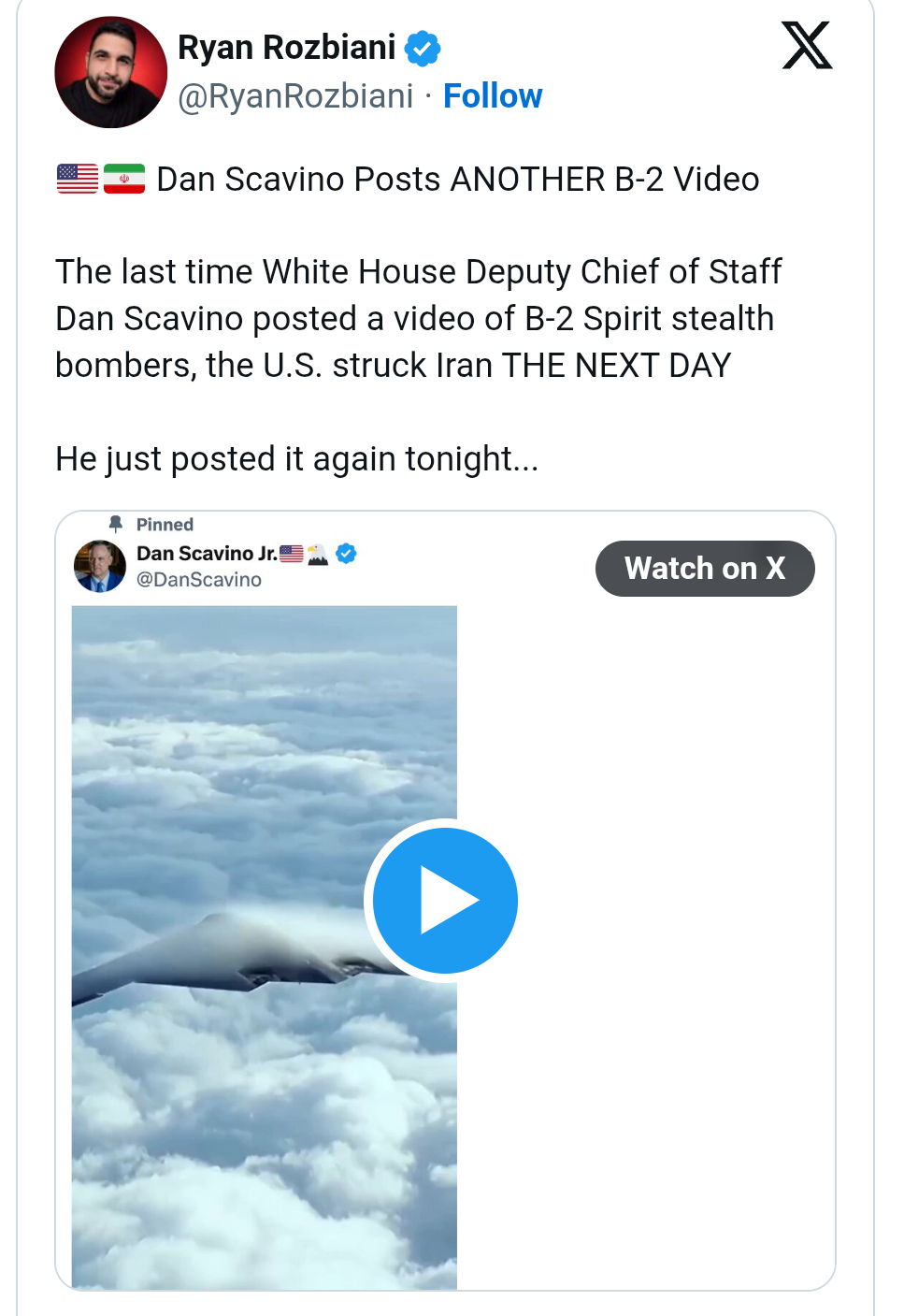Click Ryan Rozbiani's blue verified badge
This screenshot has width=904, height=1316.
(423, 48)
